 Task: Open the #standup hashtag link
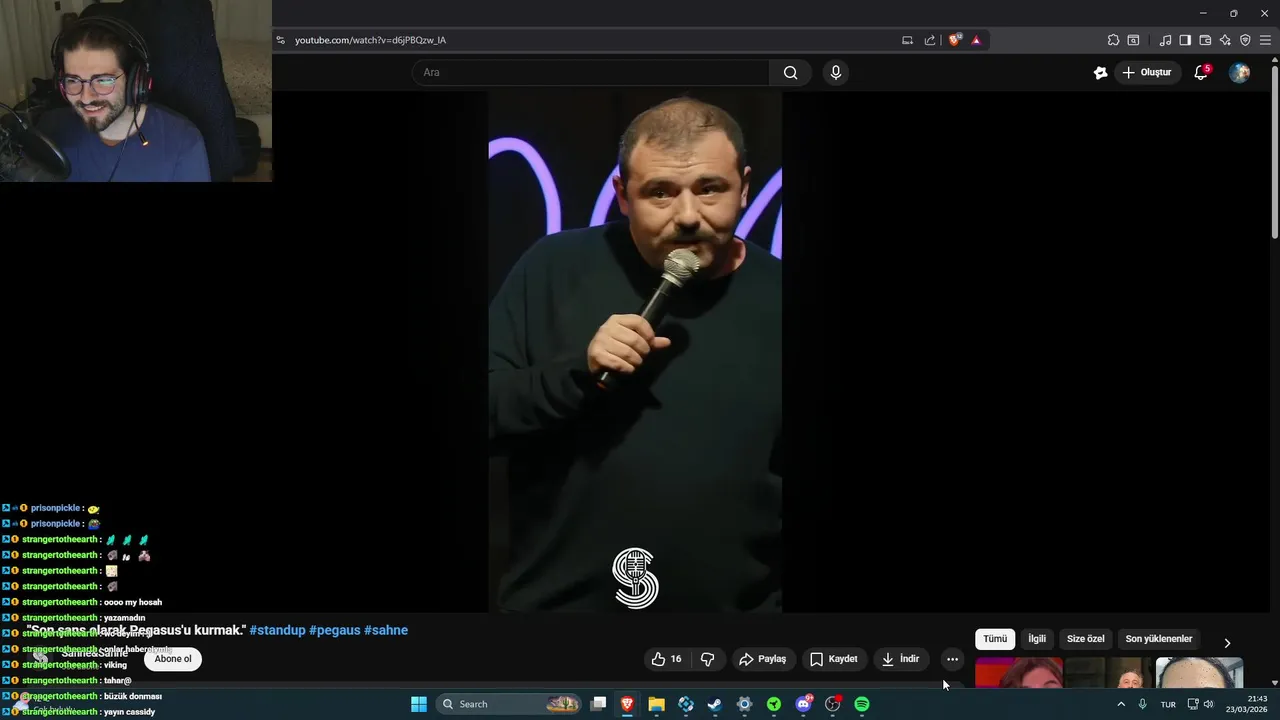pyautogui.click(x=277, y=630)
